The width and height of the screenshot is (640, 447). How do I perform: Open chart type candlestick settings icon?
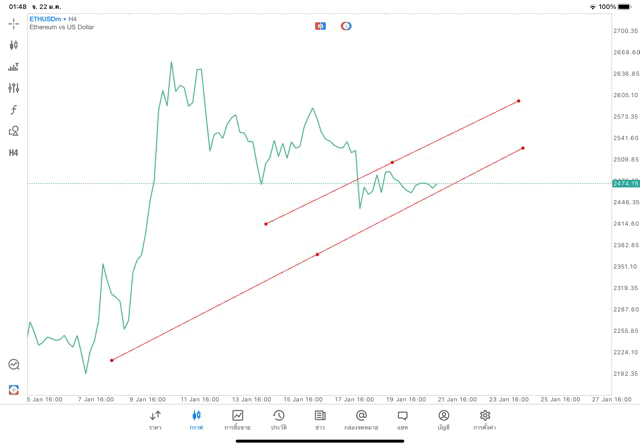point(14,45)
